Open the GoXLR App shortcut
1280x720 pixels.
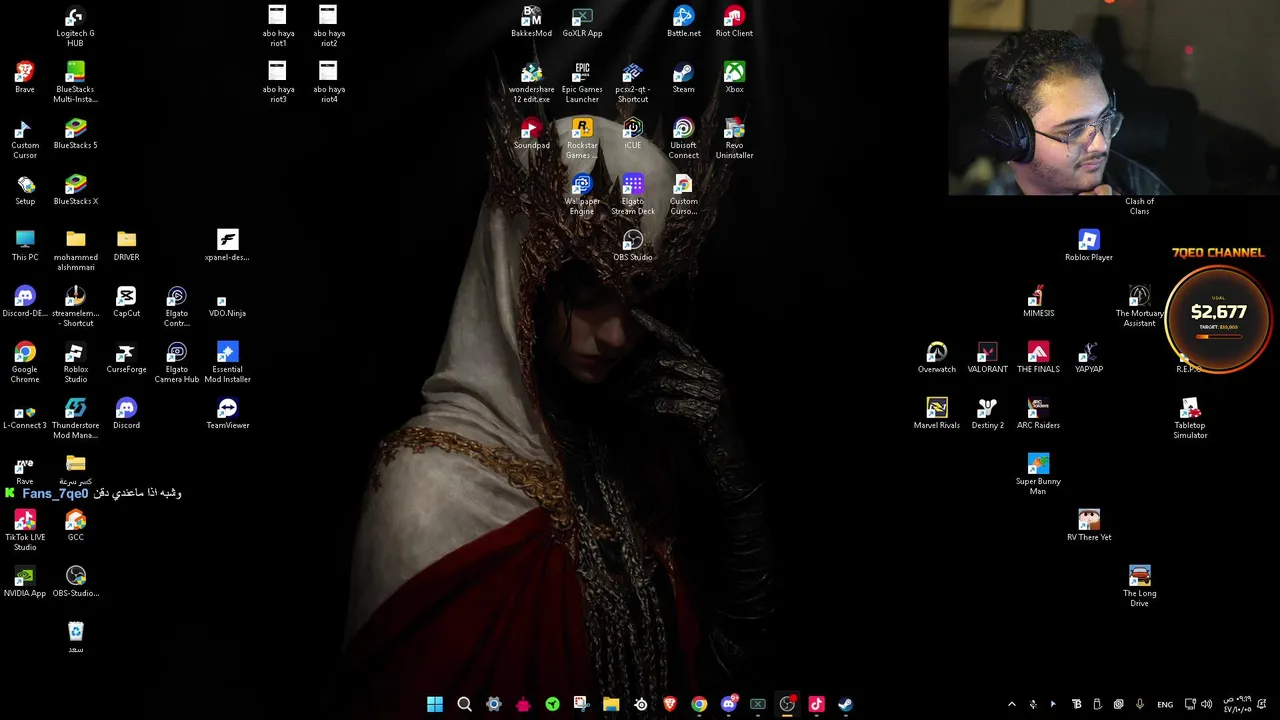pos(582,22)
